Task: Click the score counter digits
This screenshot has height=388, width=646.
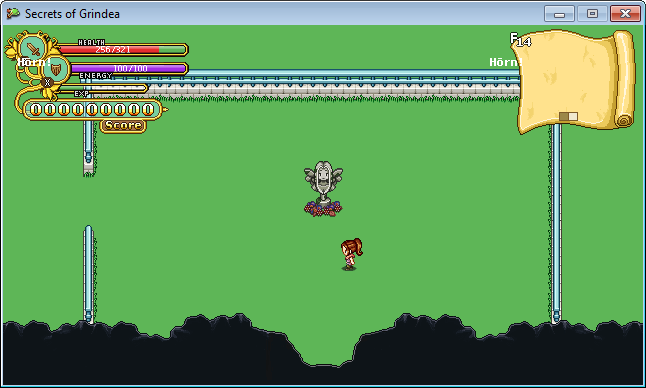Action: (x=91, y=110)
